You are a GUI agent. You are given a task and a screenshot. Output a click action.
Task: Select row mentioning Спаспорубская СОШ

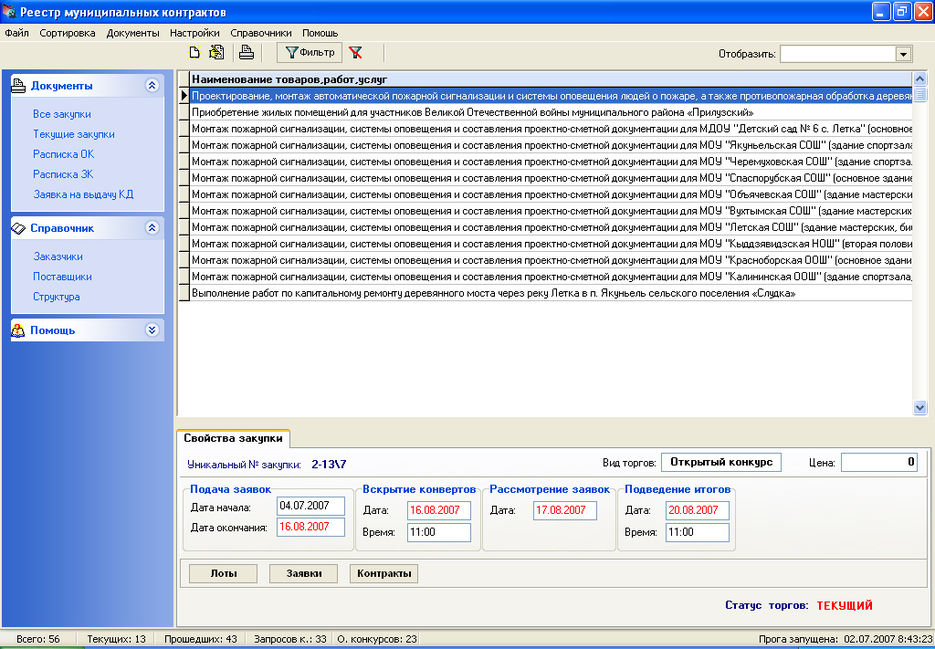tap(551, 178)
